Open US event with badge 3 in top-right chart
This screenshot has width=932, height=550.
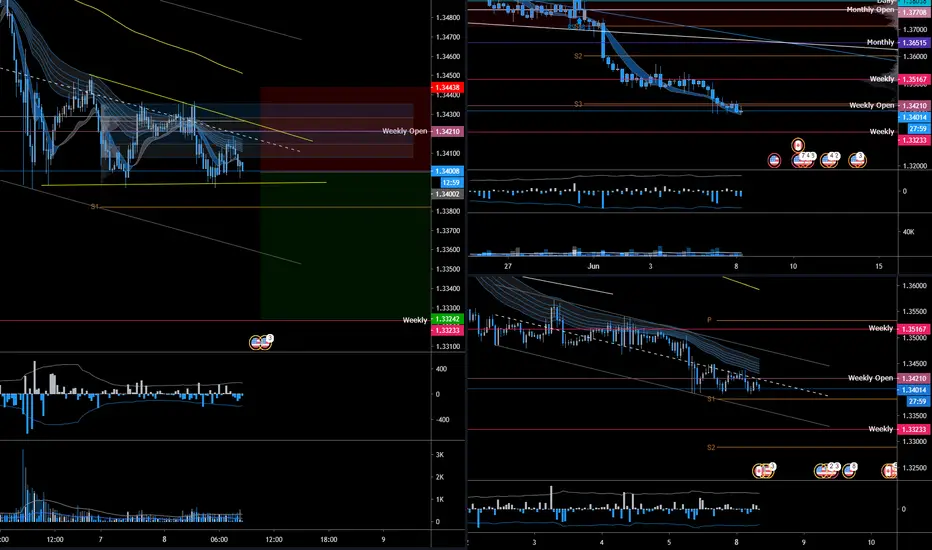[857, 159]
